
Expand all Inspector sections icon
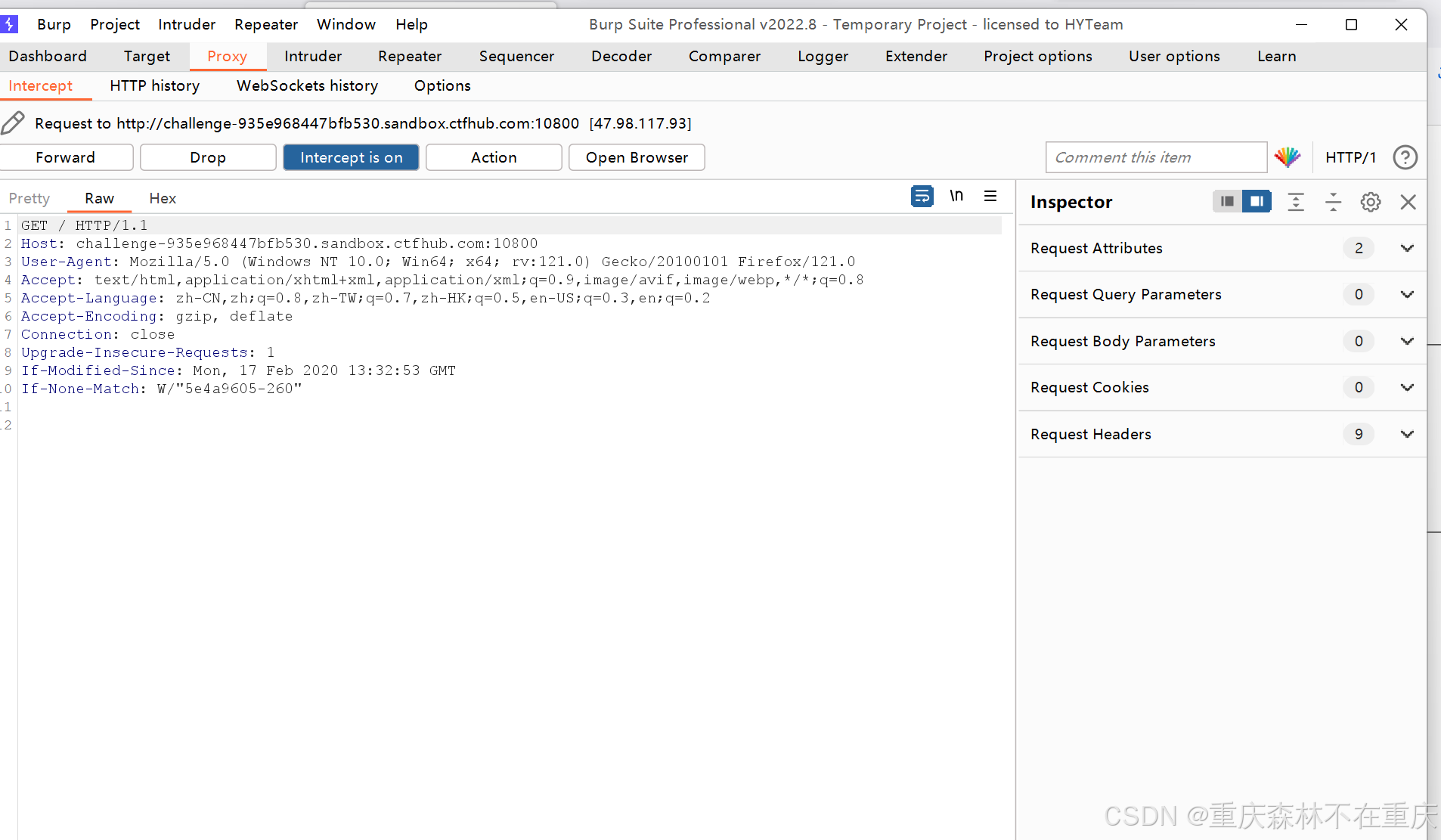pos(1296,202)
